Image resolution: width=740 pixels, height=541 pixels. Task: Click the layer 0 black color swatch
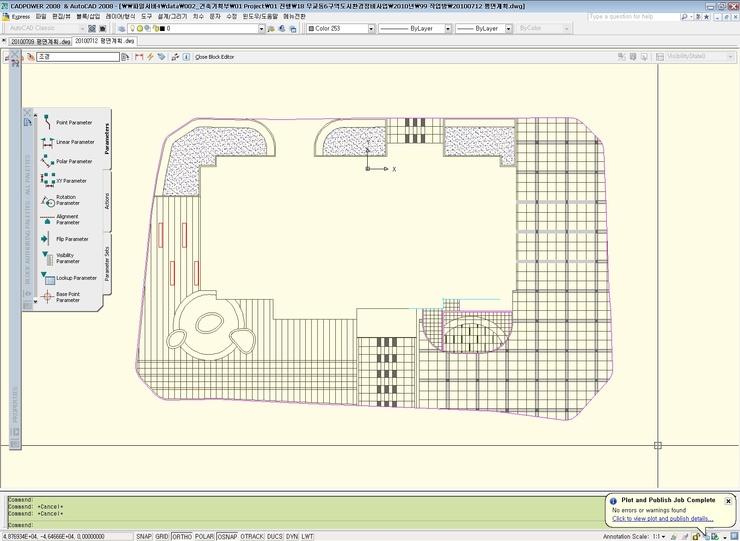[162, 29]
